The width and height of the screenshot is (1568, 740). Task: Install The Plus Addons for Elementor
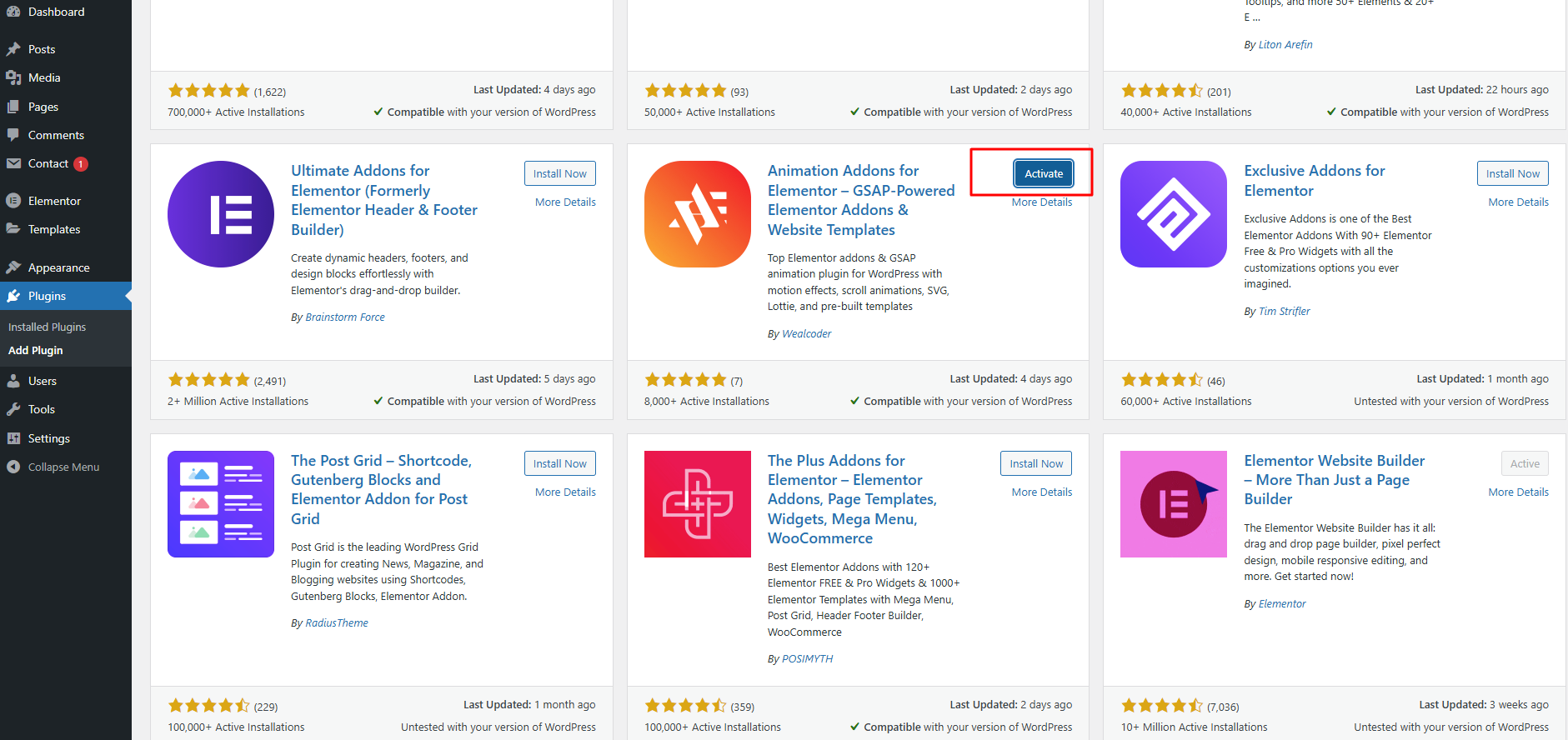[x=1036, y=463]
